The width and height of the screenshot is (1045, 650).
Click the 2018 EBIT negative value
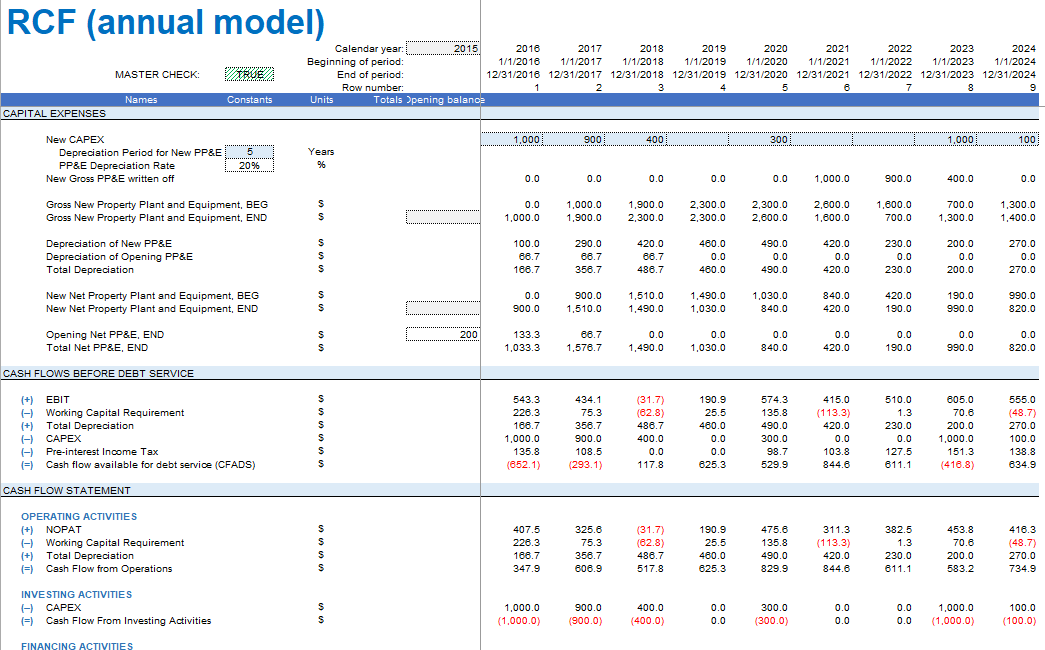click(x=650, y=399)
